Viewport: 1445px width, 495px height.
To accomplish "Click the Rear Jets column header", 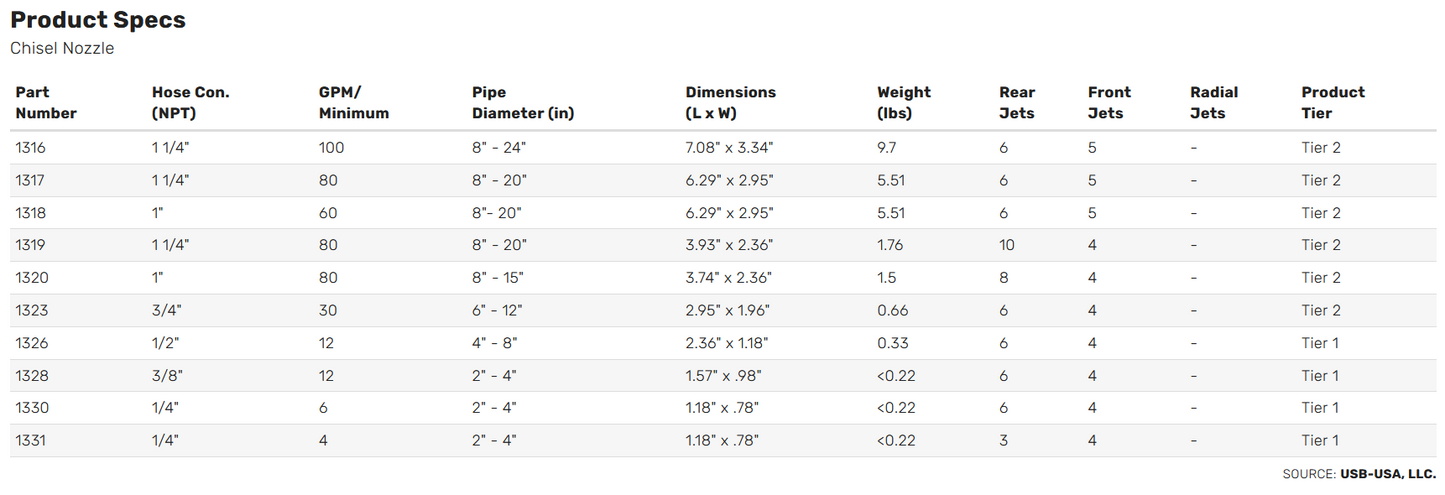I will point(1017,103).
